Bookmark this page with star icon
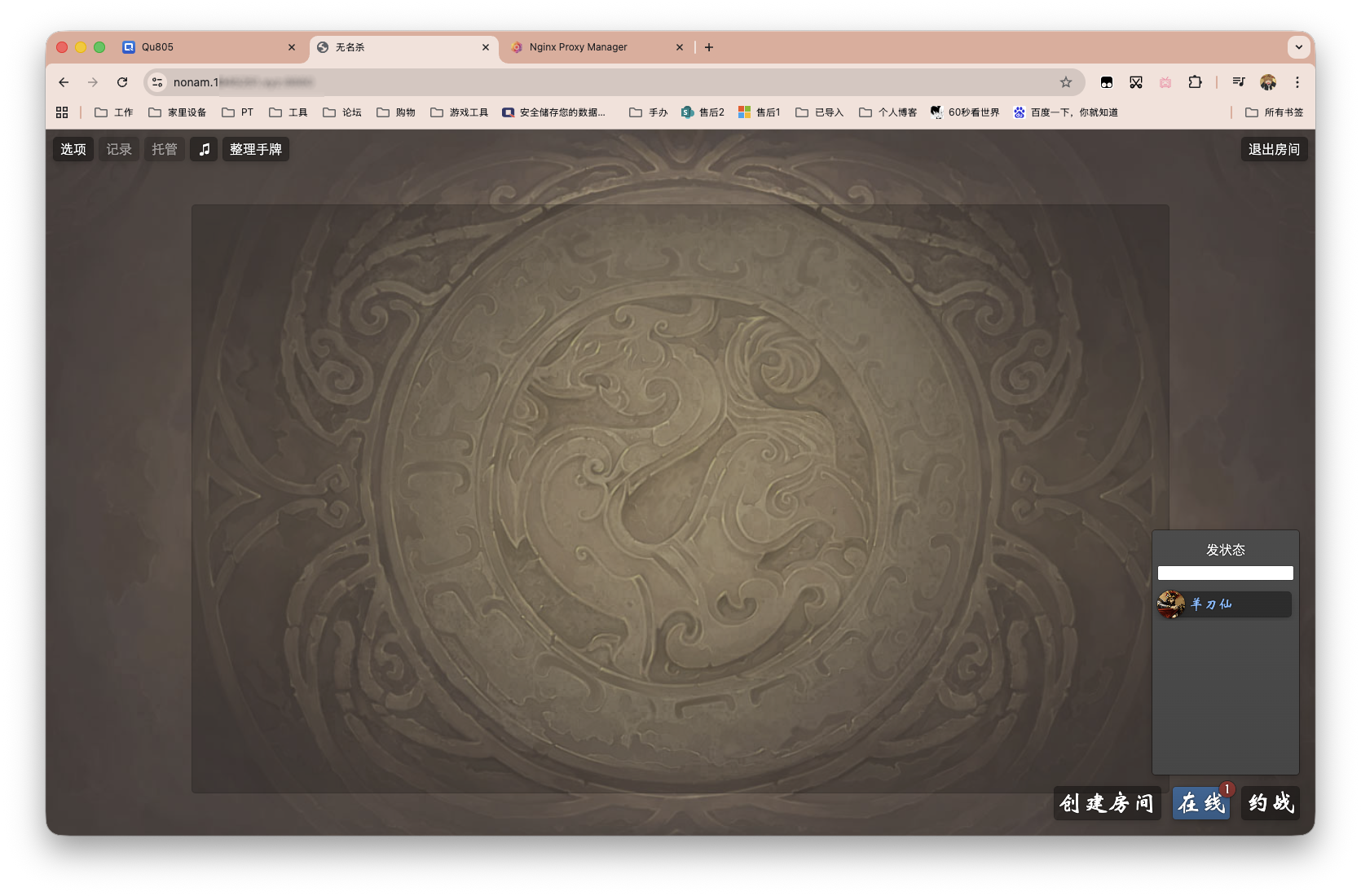The height and width of the screenshot is (896, 1361). click(x=1065, y=82)
